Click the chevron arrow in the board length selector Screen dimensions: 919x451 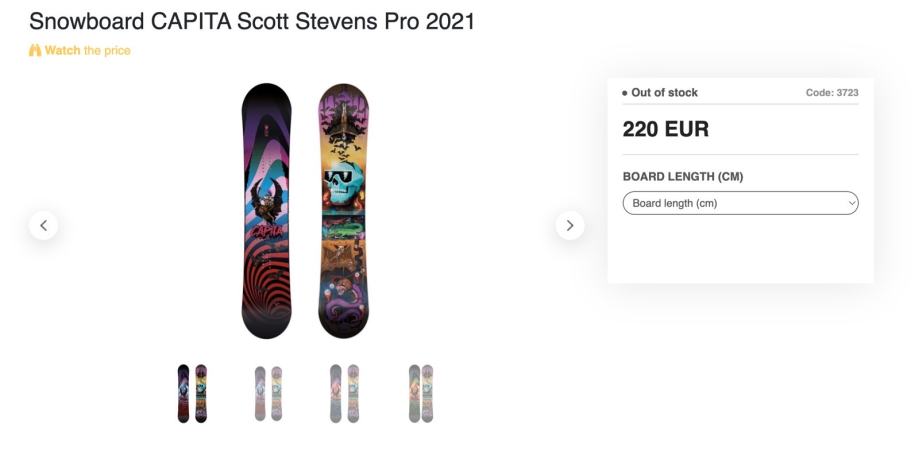click(852, 203)
